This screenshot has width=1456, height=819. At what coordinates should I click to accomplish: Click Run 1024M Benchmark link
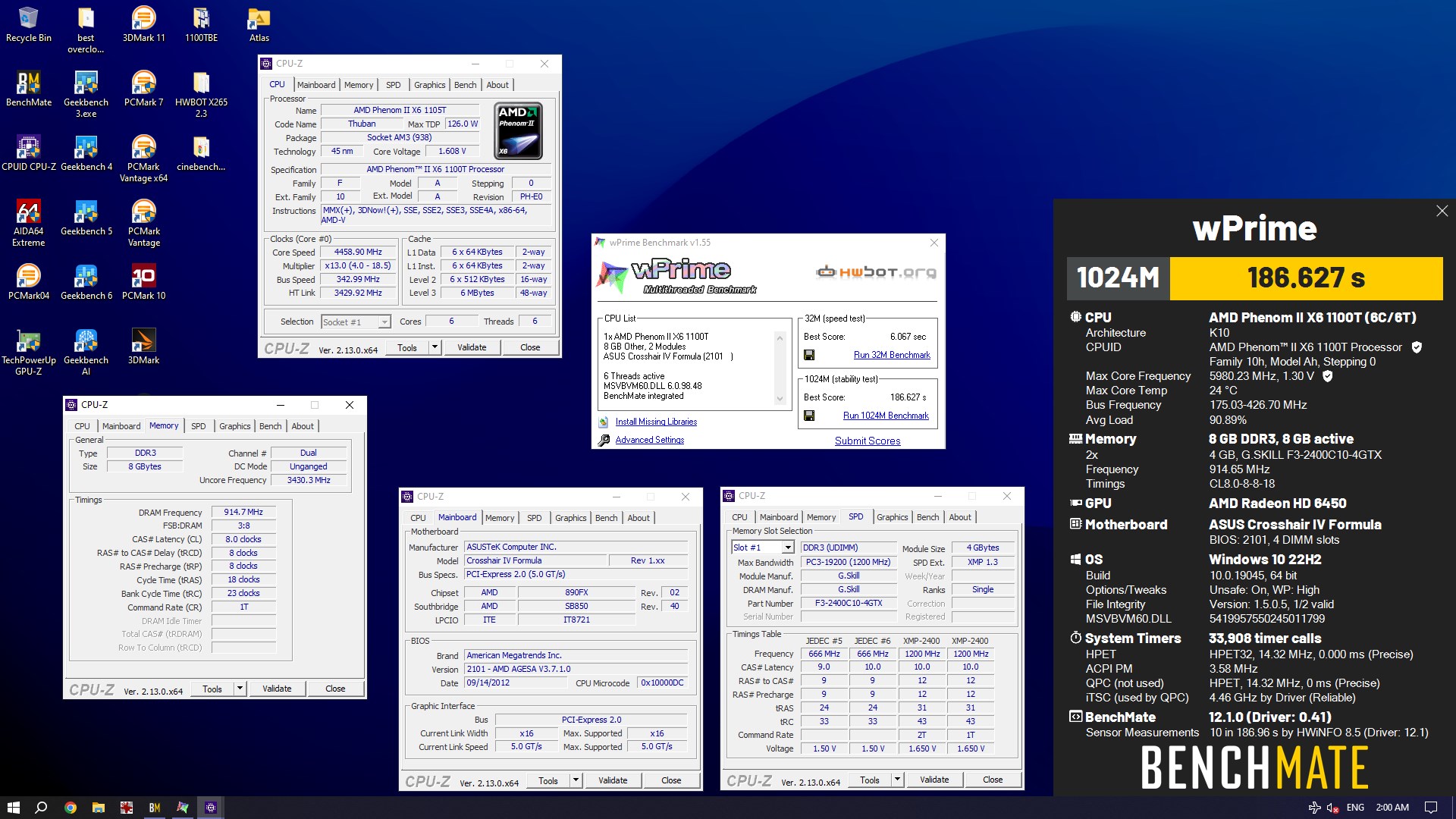point(886,416)
